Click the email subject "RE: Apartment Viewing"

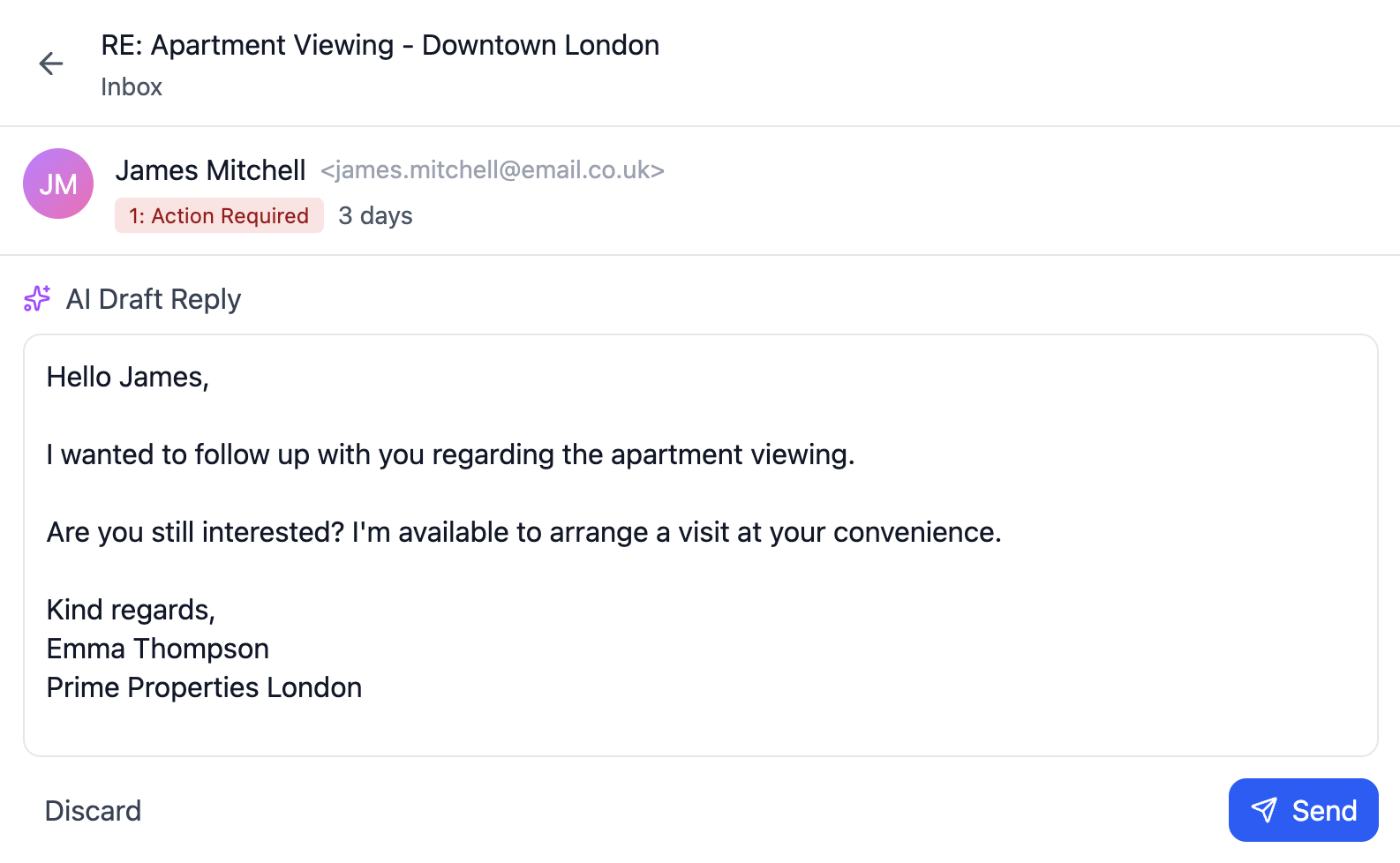(x=380, y=45)
